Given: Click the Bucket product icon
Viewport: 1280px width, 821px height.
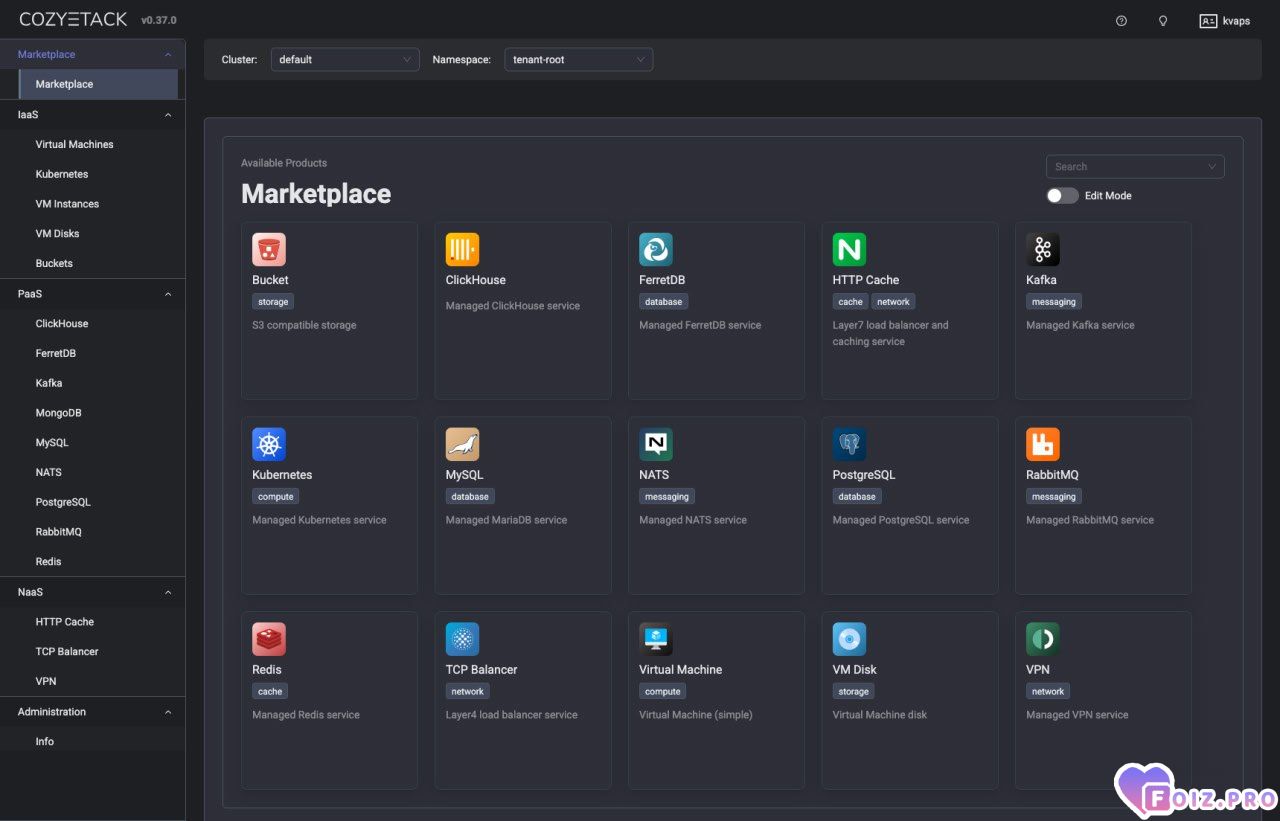Looking at the screenshot, I should (269, 249).
